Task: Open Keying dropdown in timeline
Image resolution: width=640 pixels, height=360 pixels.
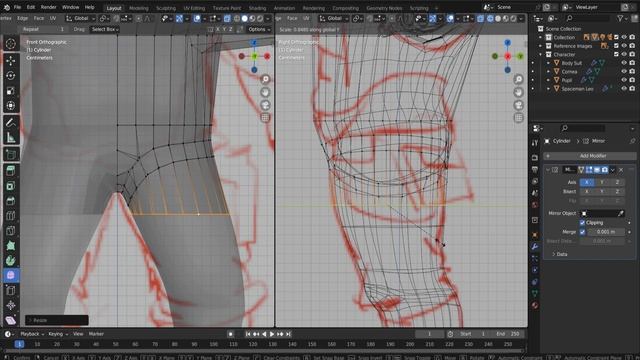Action: (x=58, y=334)
